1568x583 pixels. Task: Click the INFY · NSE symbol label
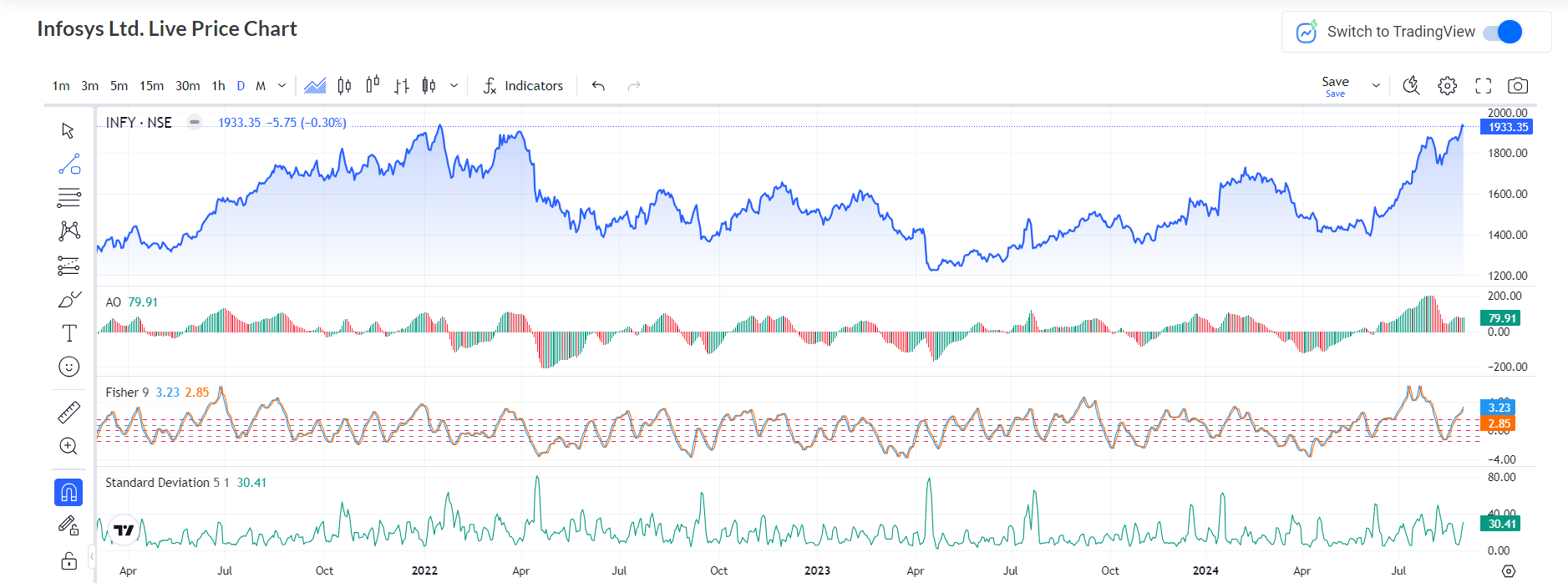[139, 122]
